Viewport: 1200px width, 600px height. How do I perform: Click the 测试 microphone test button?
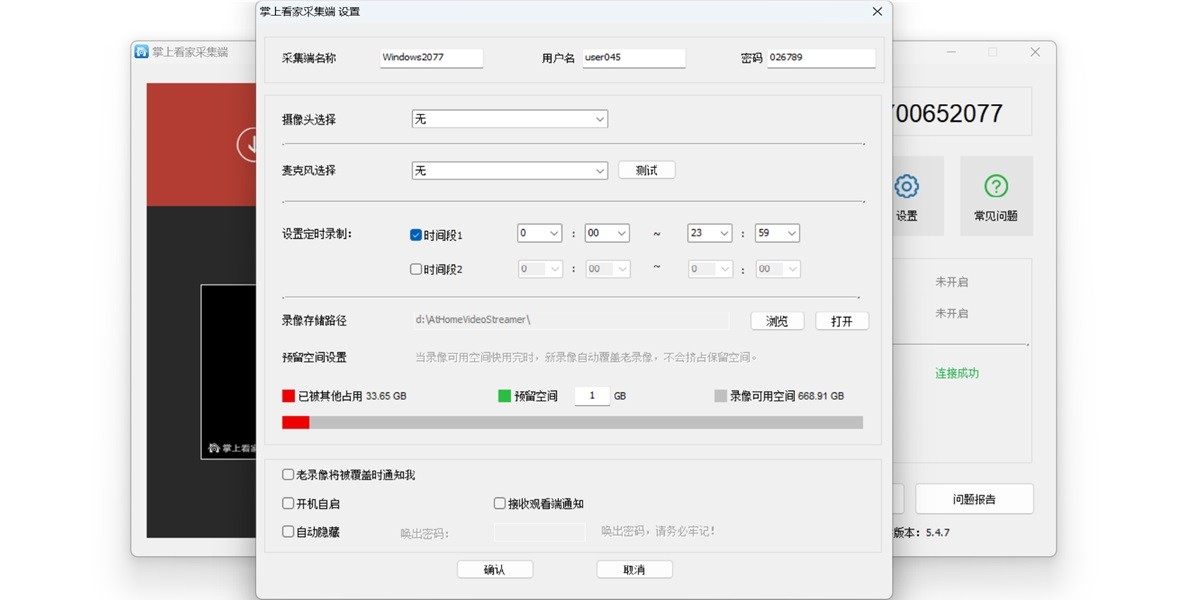(x=647, y=169)
